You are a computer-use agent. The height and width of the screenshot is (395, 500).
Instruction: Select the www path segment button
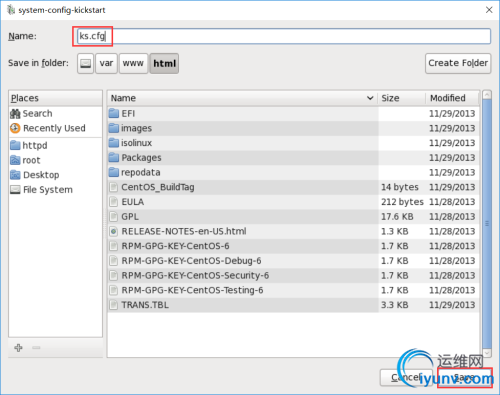tap(133, 63)
